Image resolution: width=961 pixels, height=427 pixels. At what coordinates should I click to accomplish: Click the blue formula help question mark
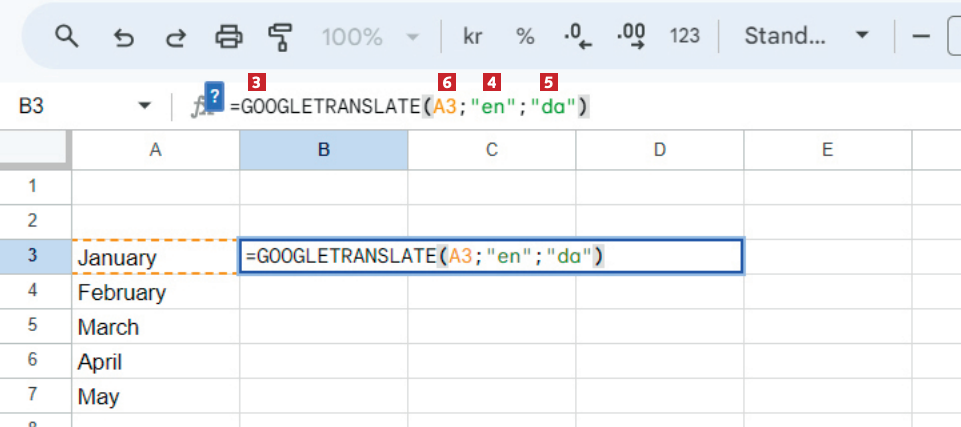pos(214,93)
